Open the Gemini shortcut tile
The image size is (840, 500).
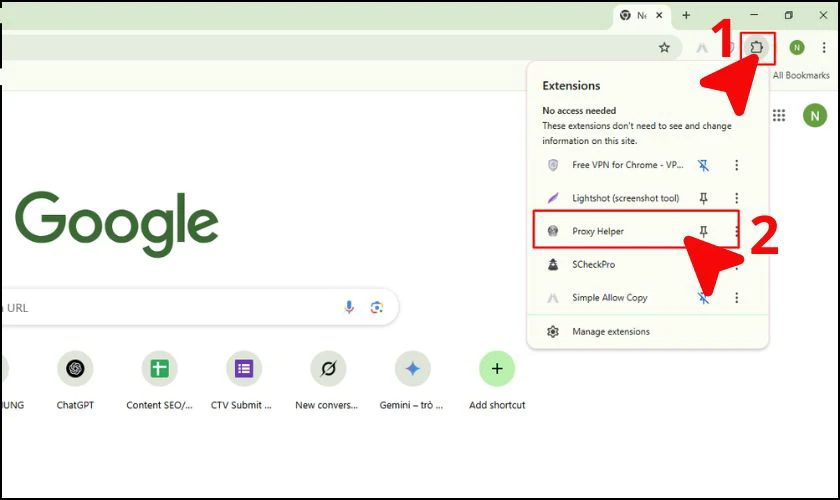pyautogui.click(x=412, y=369)
